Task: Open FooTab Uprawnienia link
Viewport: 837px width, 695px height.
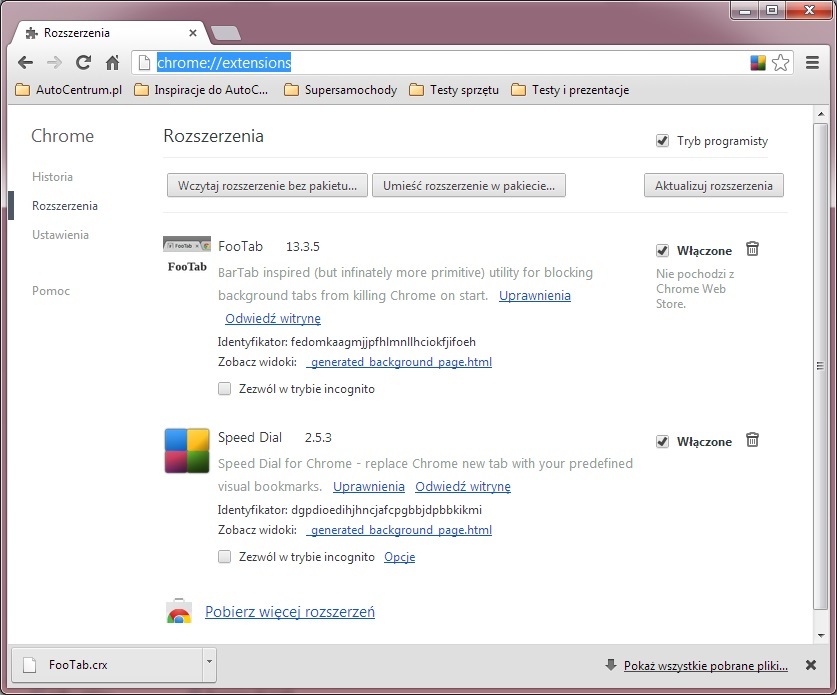Action: [535, 296]
